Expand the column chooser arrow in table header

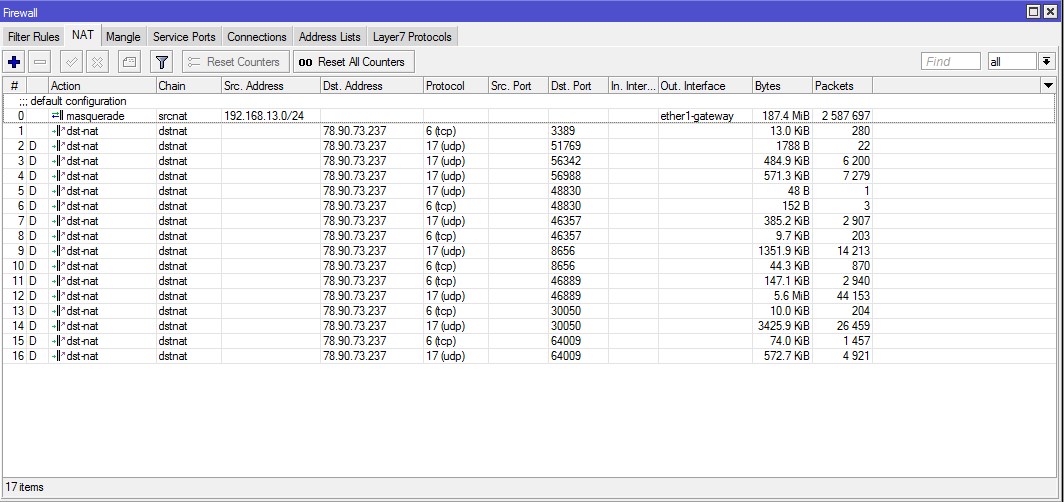coord(1047,86)
